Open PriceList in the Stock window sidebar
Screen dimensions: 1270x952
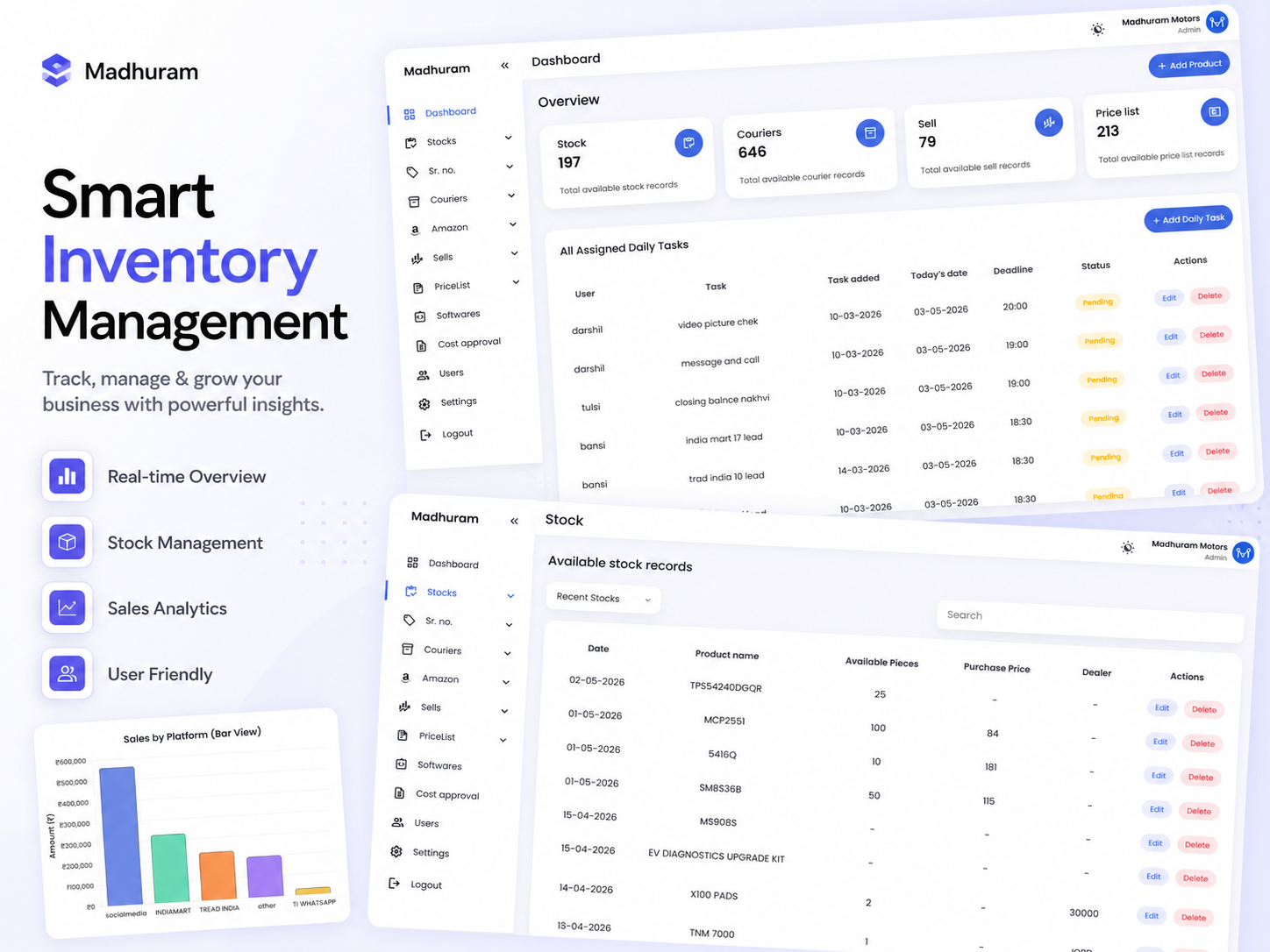(x=437, y=736)
